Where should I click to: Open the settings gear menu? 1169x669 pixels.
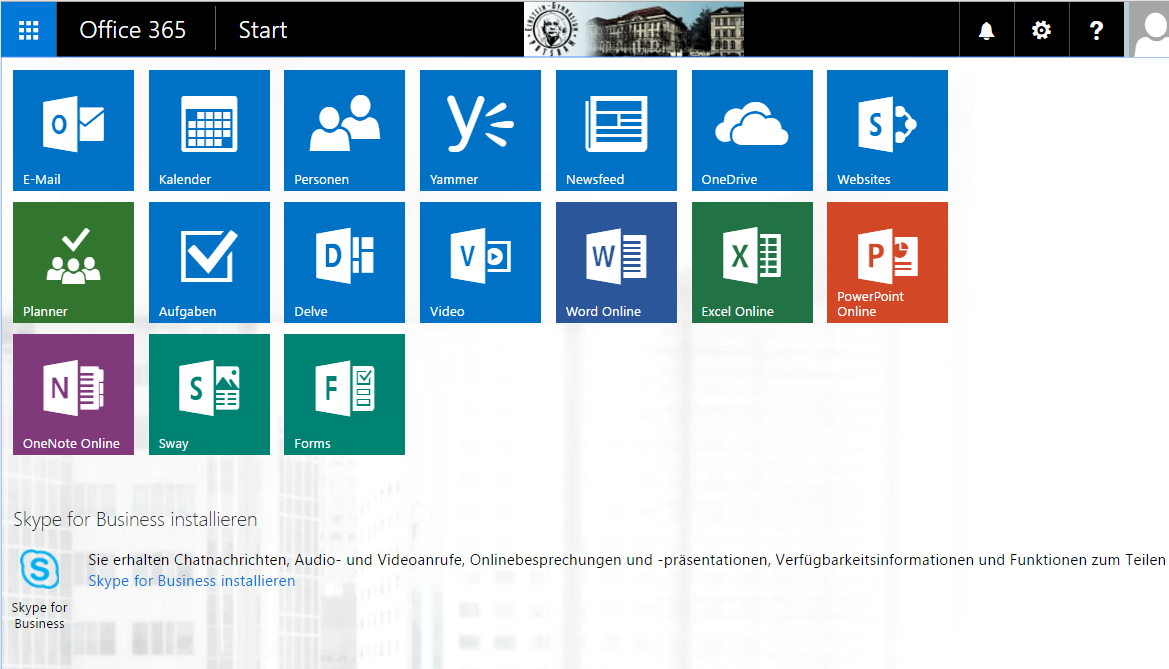pyautogui.click(x=1041, y=30)
